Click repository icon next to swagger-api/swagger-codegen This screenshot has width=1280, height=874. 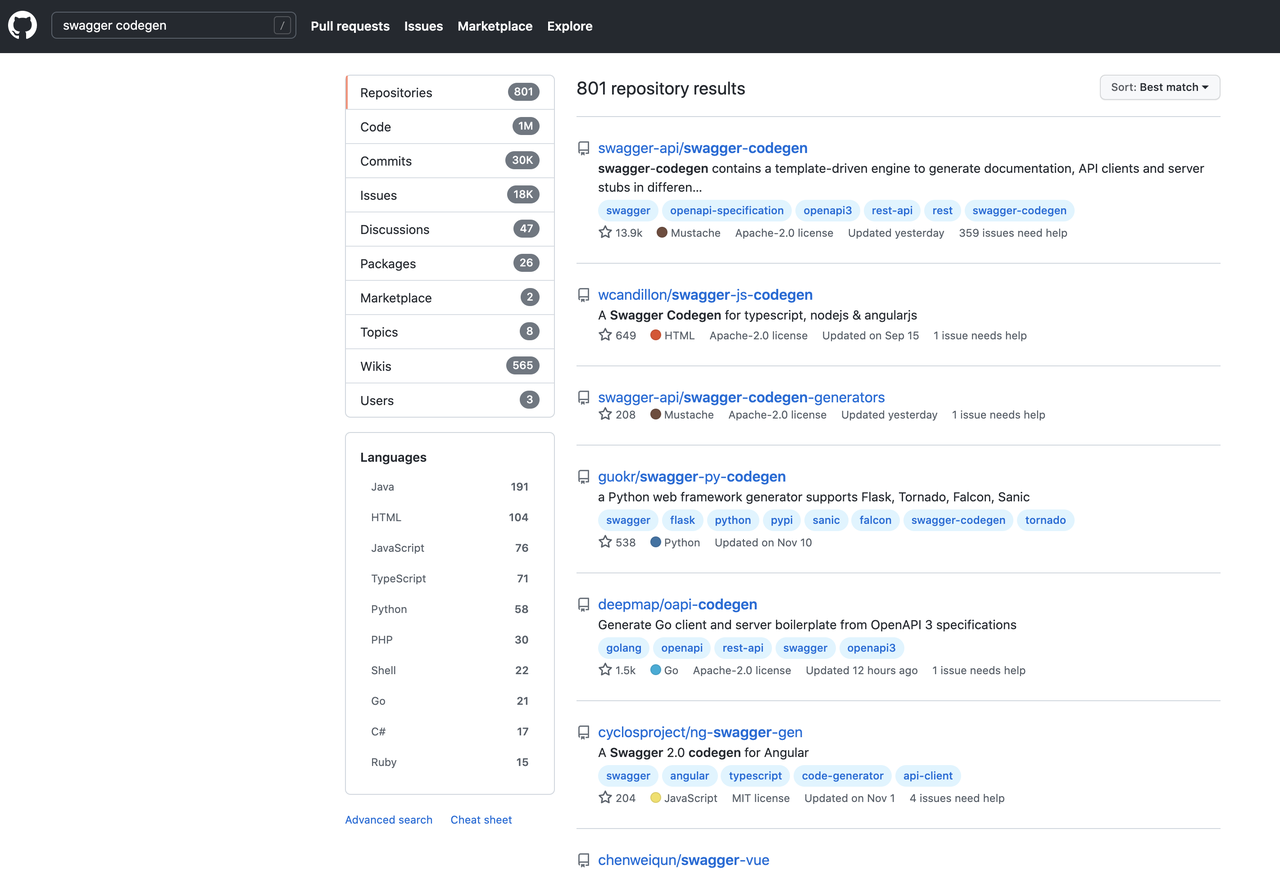pos(584,148)
